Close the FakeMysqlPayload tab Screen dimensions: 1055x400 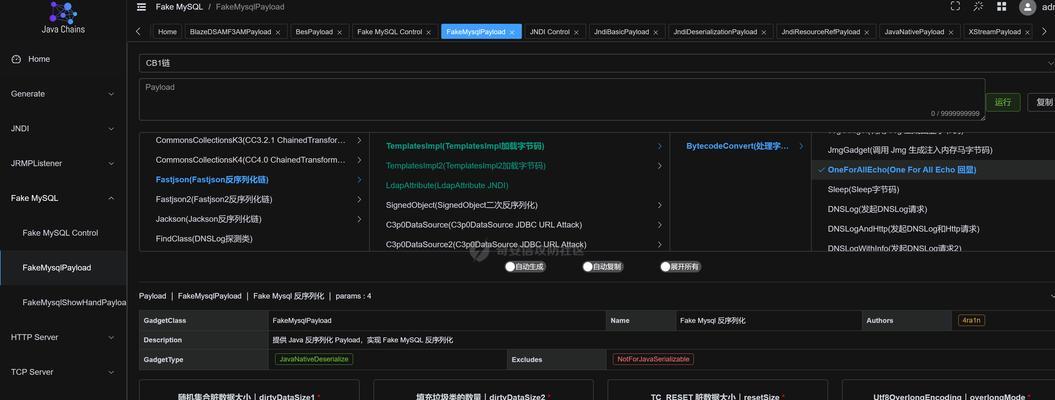coord(512,32)
